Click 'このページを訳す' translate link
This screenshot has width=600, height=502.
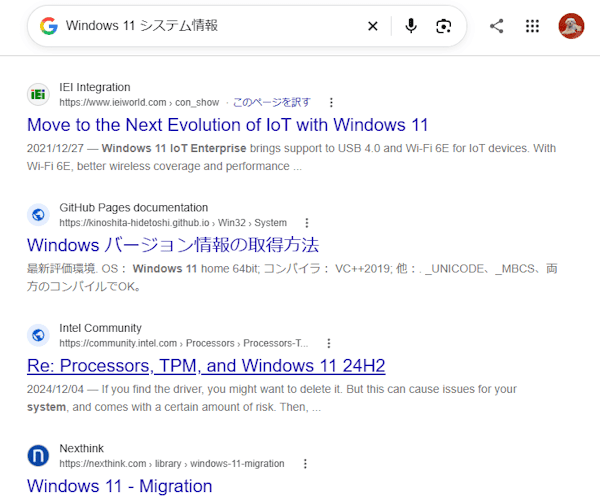272,103
